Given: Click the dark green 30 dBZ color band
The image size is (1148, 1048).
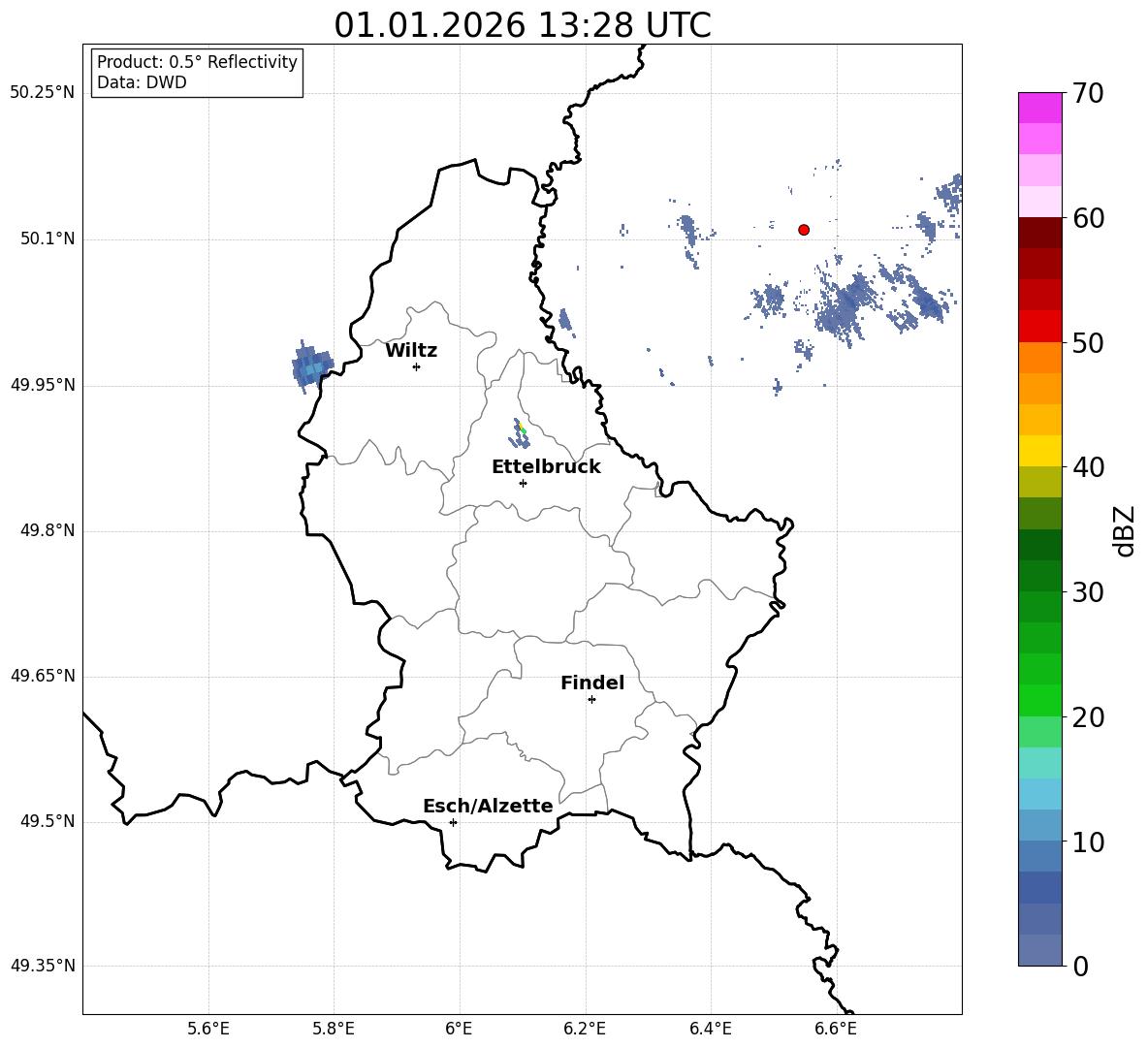Looking at the screenshot, I should tap(1040, 607).
